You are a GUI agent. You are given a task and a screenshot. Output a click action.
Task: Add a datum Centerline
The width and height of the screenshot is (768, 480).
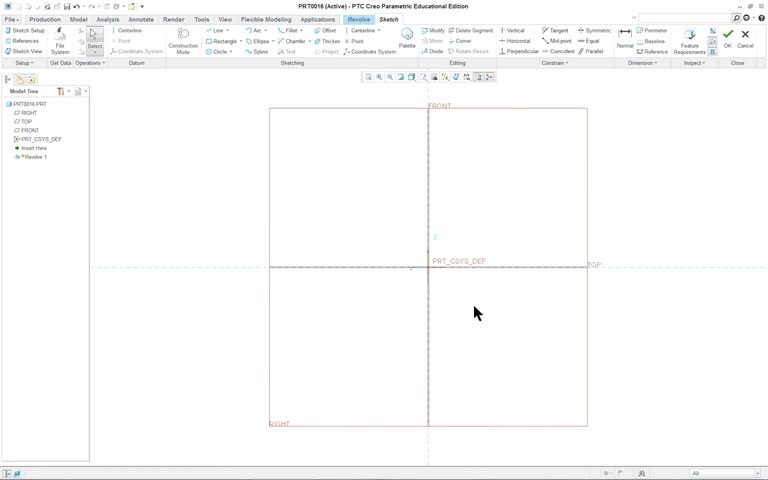(x=126, y=30)
